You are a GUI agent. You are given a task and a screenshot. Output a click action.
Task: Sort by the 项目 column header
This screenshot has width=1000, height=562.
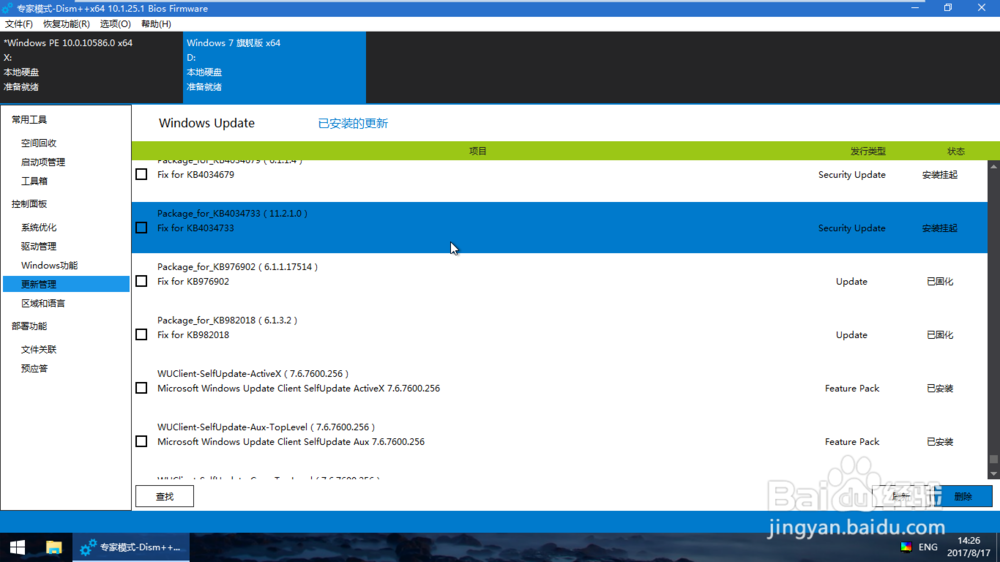478,151
